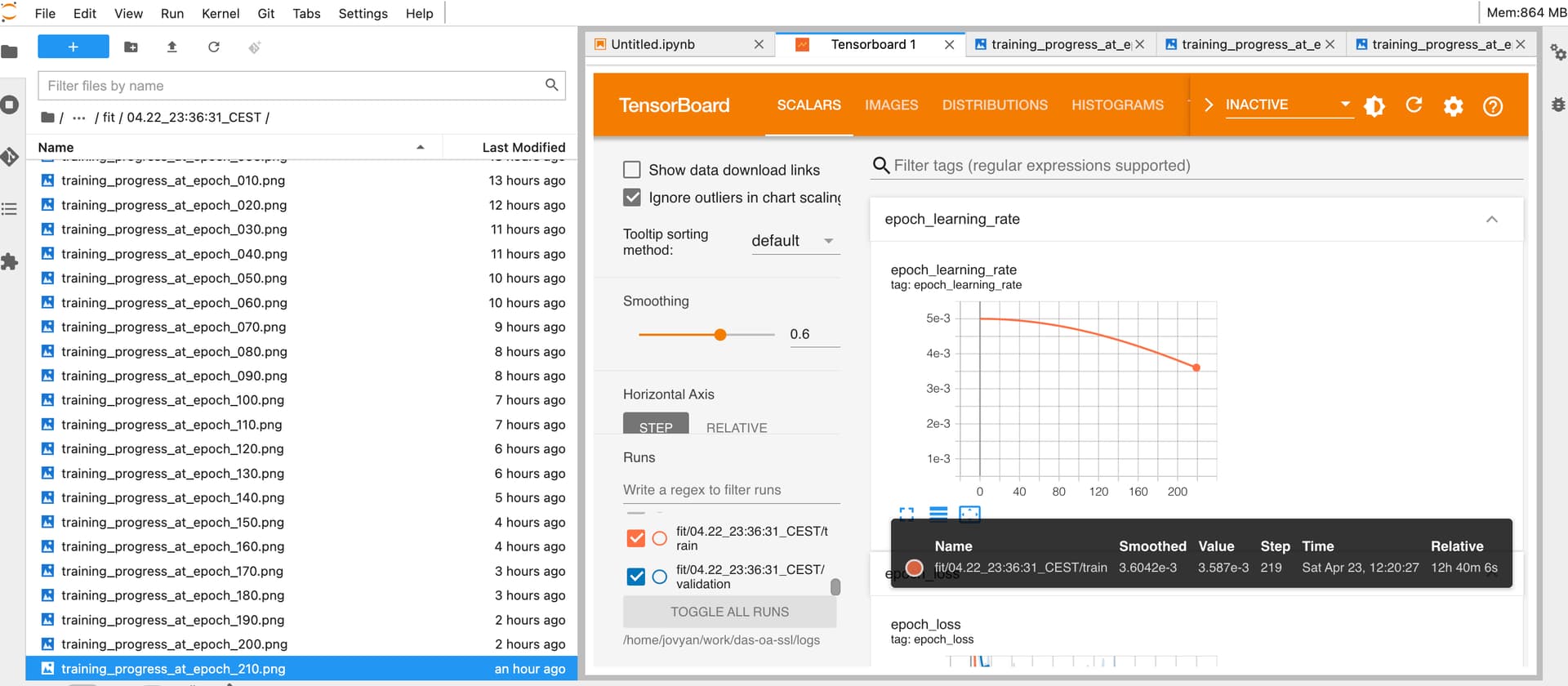
Task: Select only the validation run radio button
Action: [660, 577]
